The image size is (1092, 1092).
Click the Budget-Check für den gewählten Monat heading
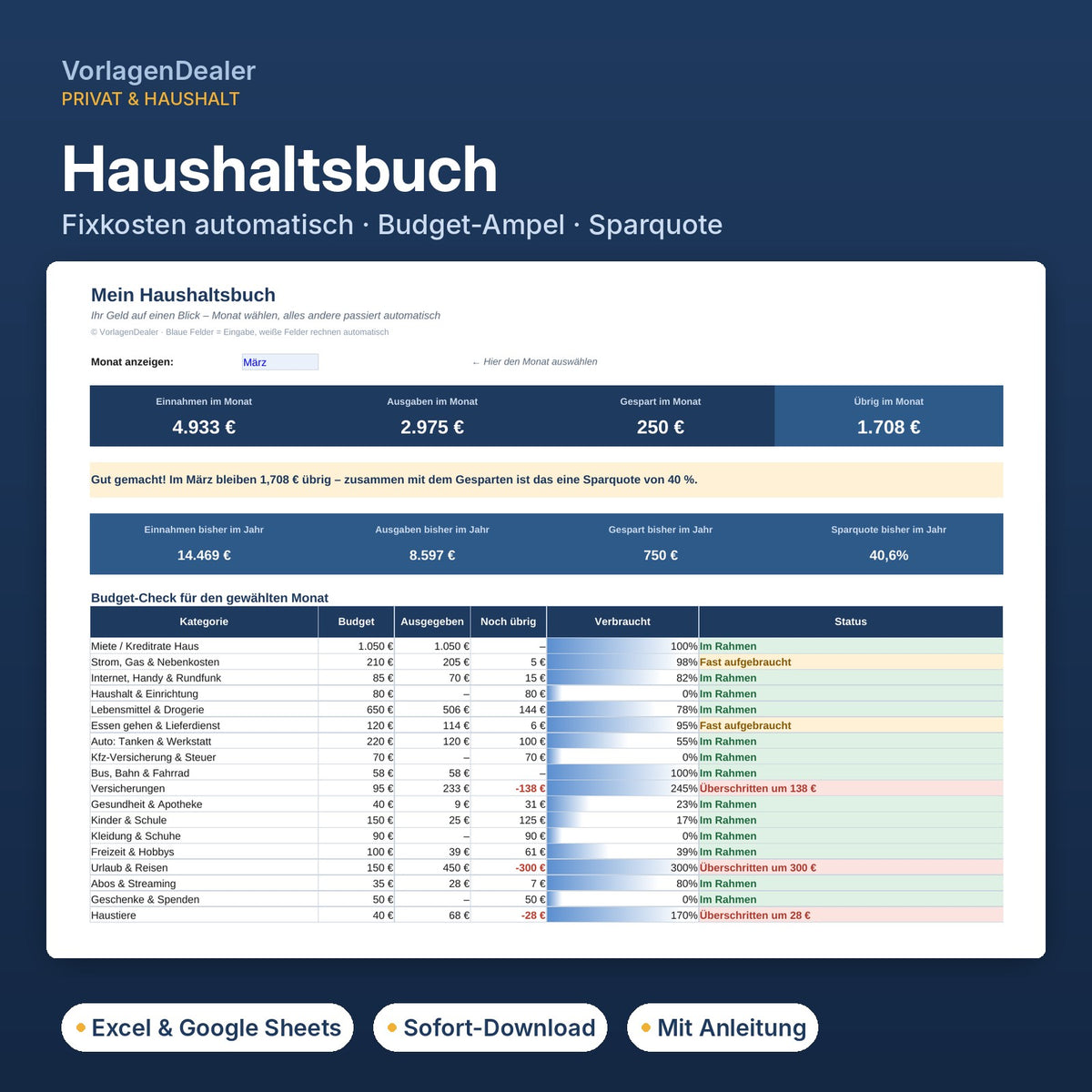pos(209,598)
